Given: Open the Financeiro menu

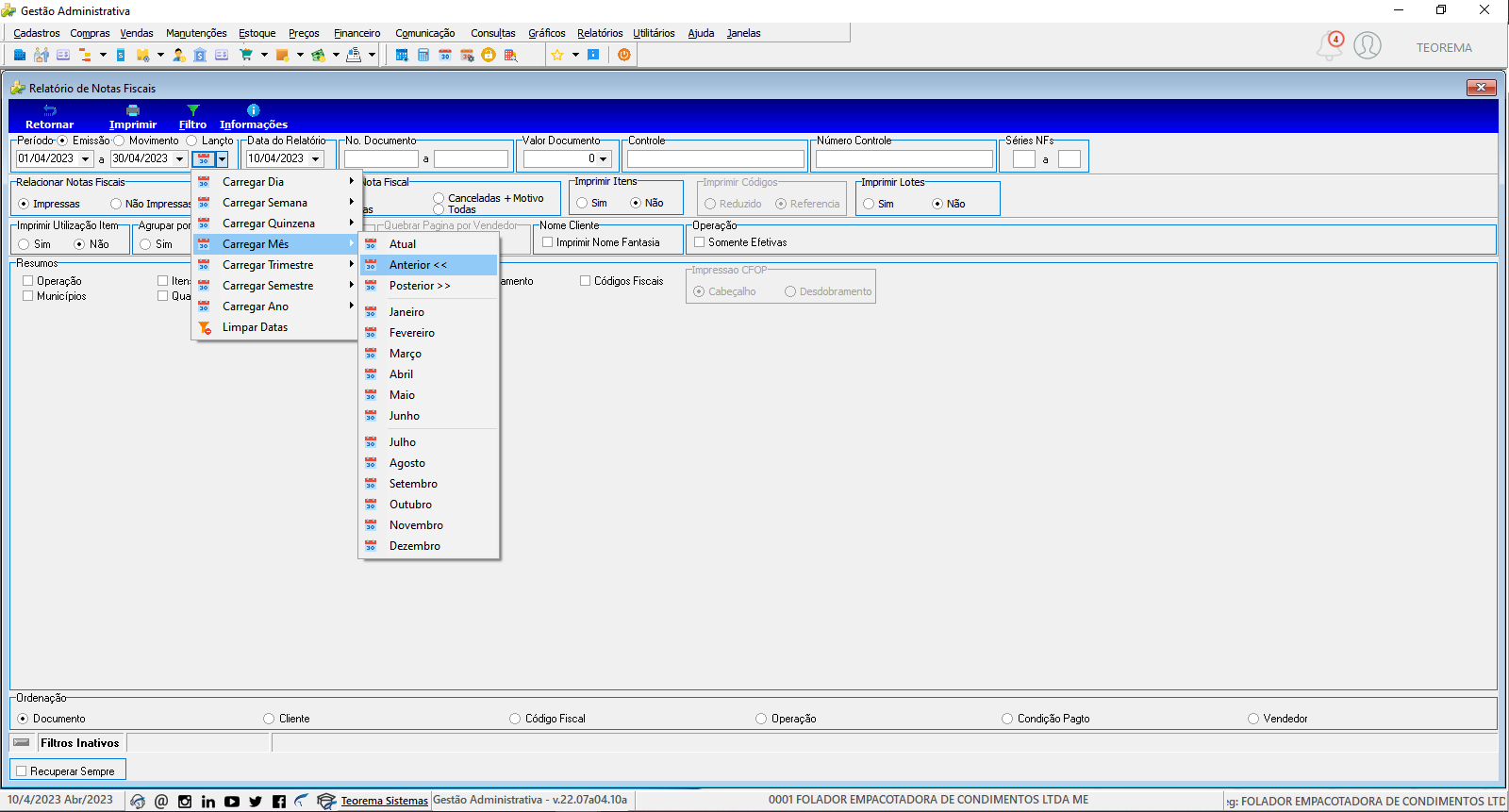Looking at the screenshot, I should 357,33.
